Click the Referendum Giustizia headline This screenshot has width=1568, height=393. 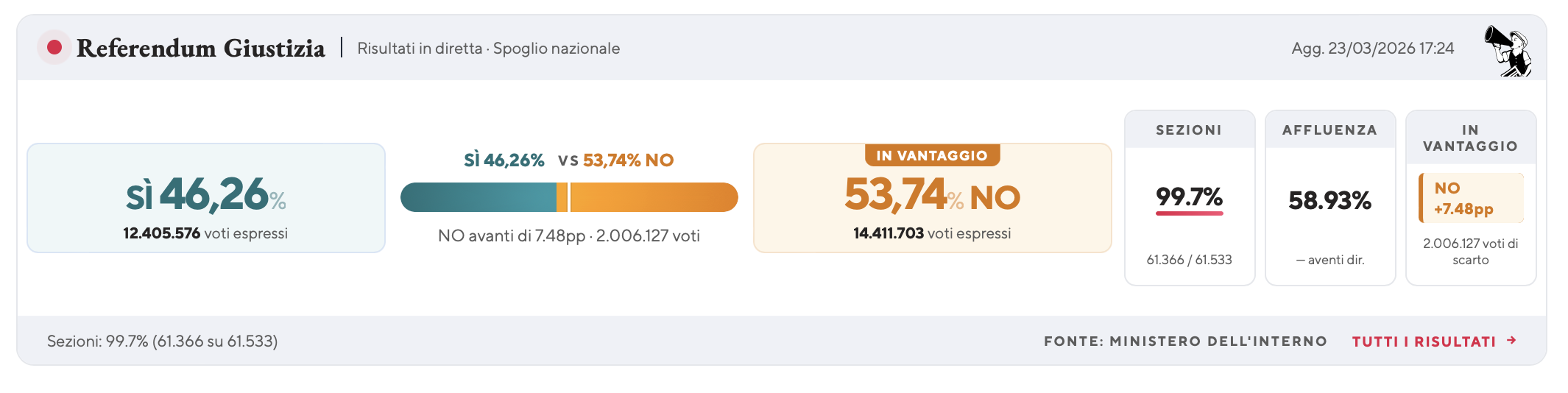(x=200, y=49)
